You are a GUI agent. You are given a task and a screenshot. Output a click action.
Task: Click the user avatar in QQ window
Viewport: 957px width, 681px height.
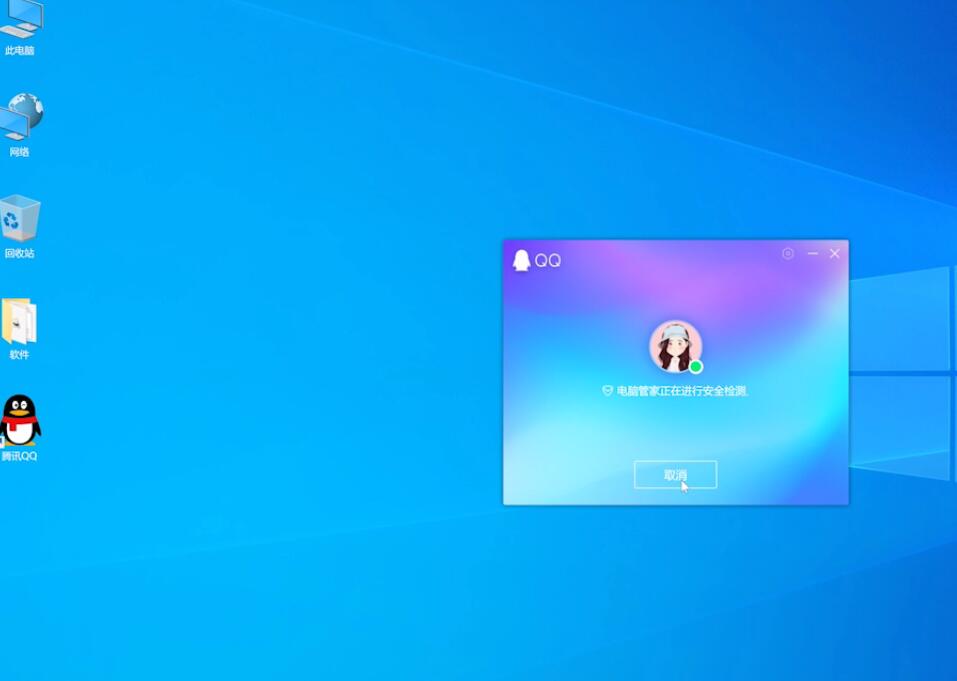coord(675,346)
